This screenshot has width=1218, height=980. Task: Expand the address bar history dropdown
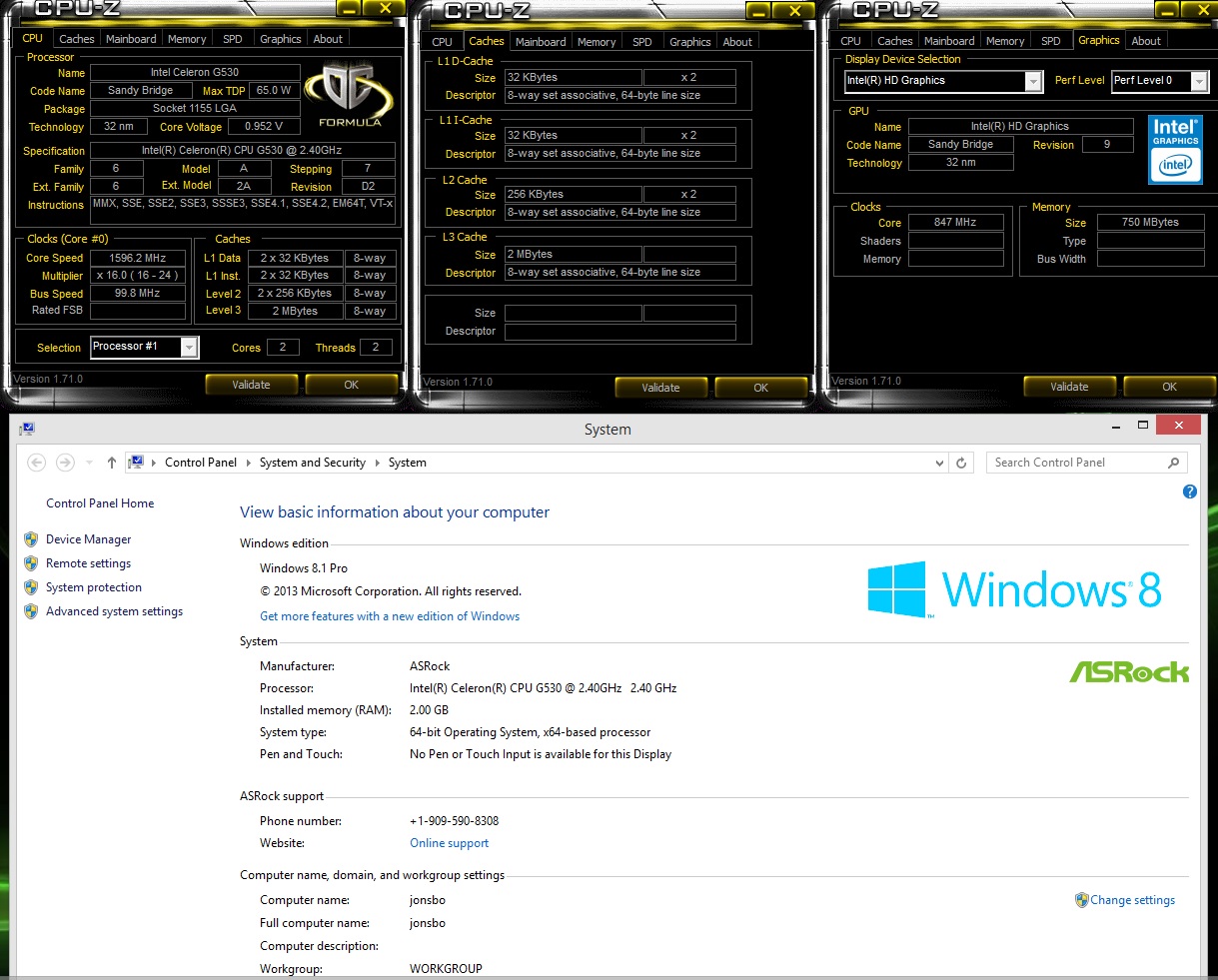pos(938,463)
